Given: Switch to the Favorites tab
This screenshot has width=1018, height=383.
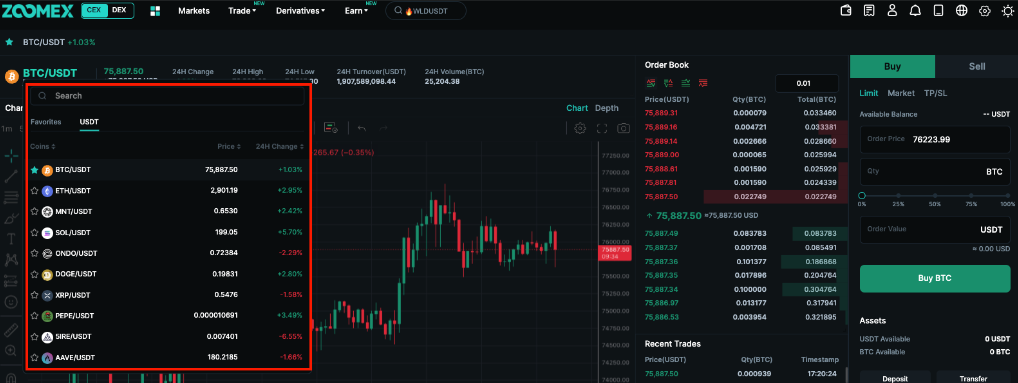Looking at the screenshot, I should [x=45, y=121].
